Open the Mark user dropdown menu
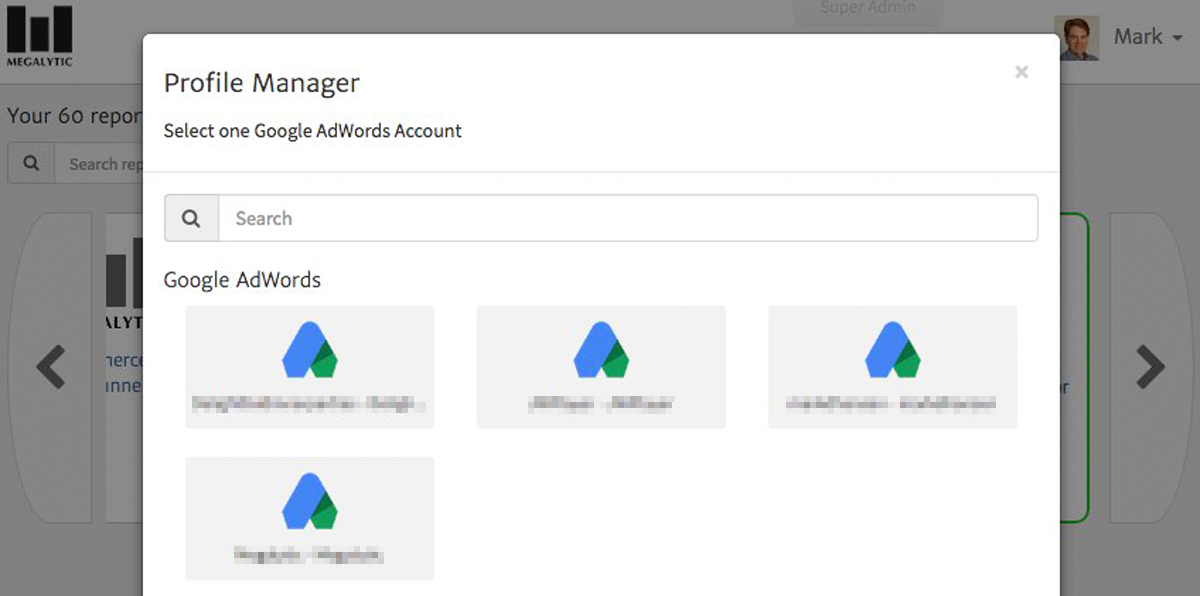 1138,37
